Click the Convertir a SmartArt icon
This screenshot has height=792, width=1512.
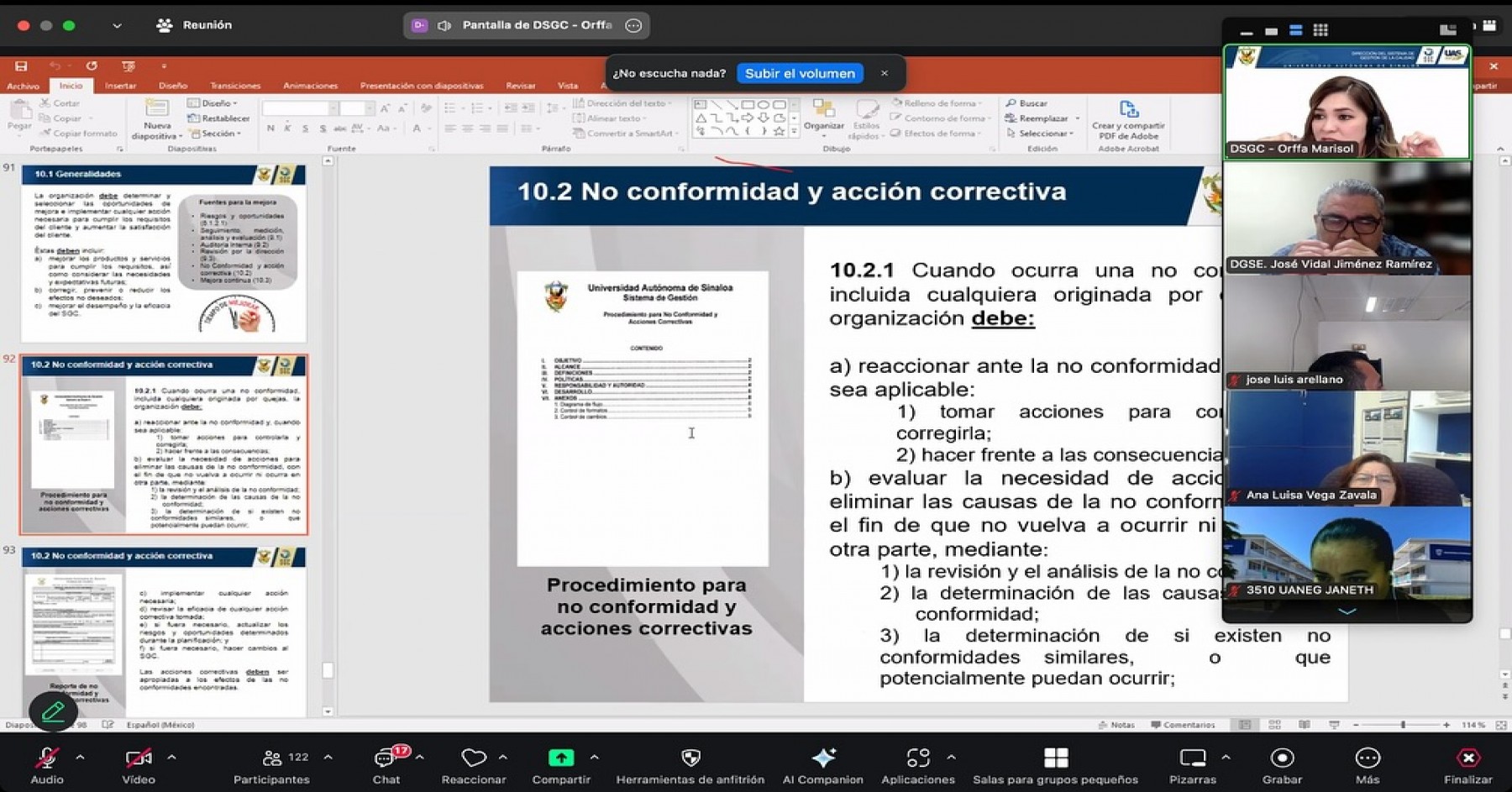581,132
